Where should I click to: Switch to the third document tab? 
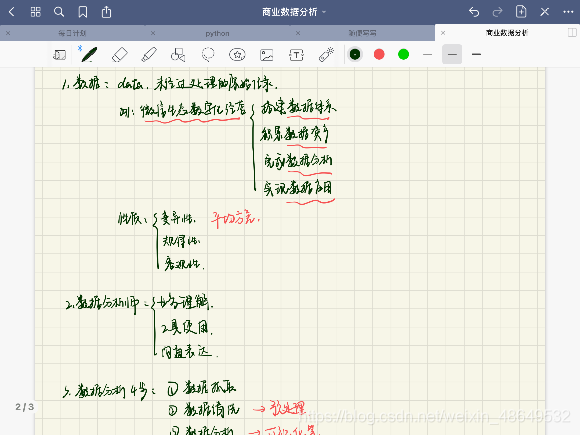[x=362, y=33]
